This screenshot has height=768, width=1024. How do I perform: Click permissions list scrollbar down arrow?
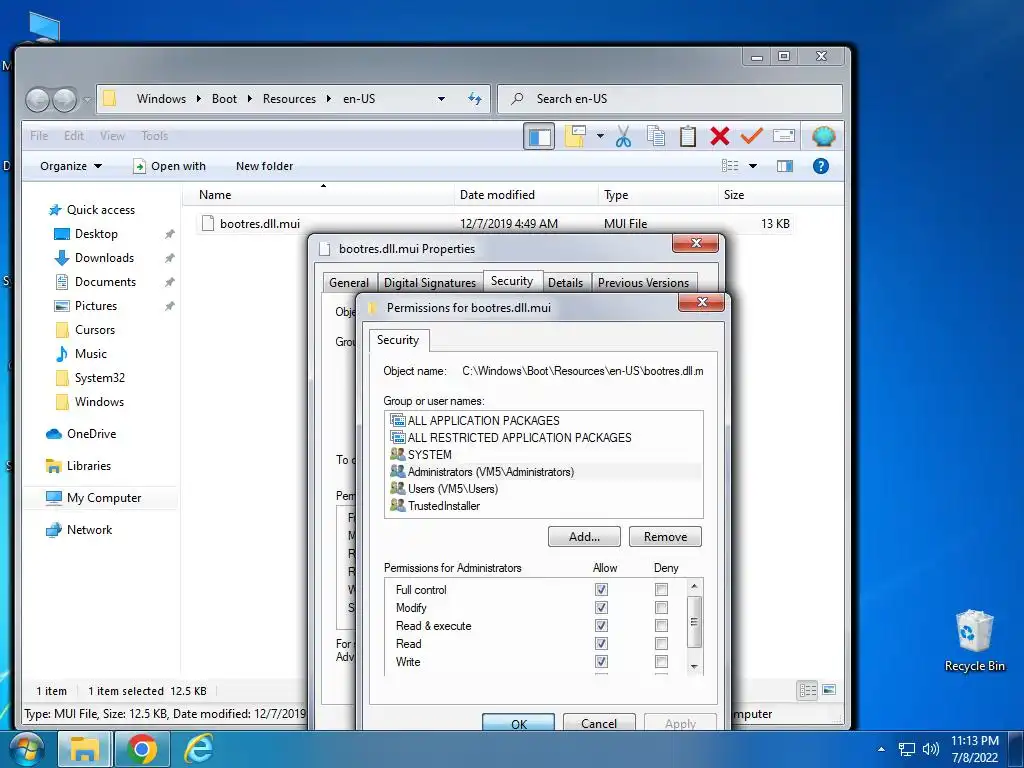694,667
